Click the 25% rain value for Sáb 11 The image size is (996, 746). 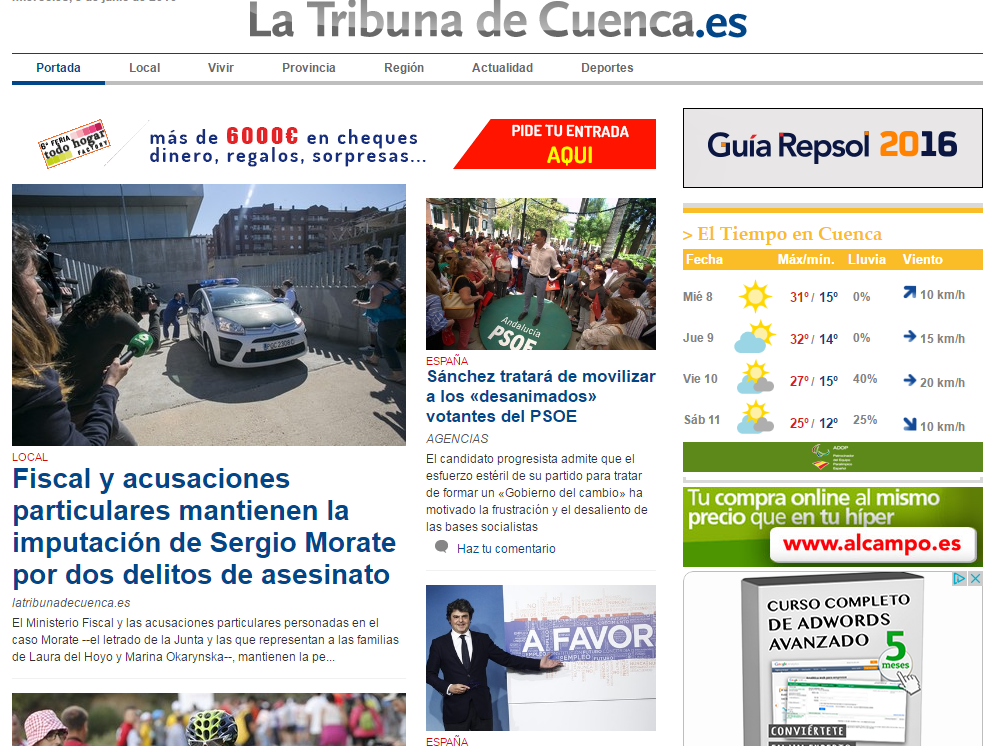coord(865,420)
